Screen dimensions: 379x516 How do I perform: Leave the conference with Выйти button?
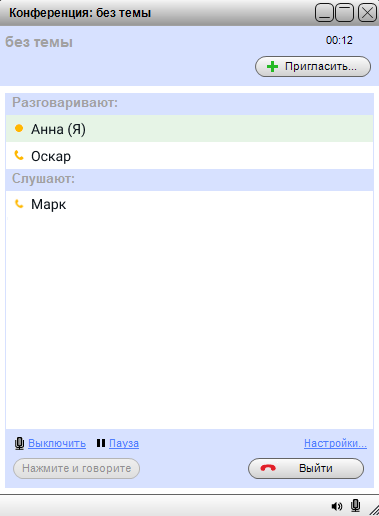[x=306, y=468]
